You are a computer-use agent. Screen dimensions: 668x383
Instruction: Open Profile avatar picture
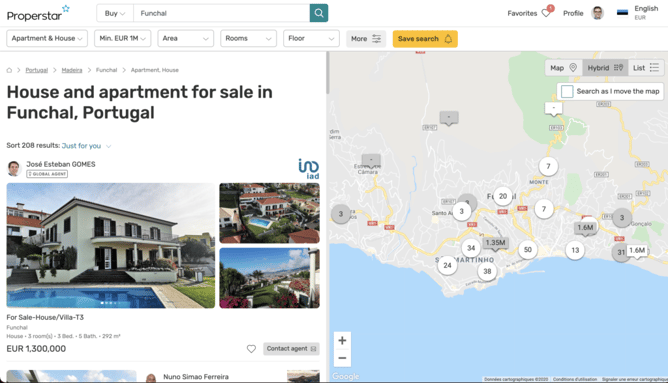click(597, 13)
